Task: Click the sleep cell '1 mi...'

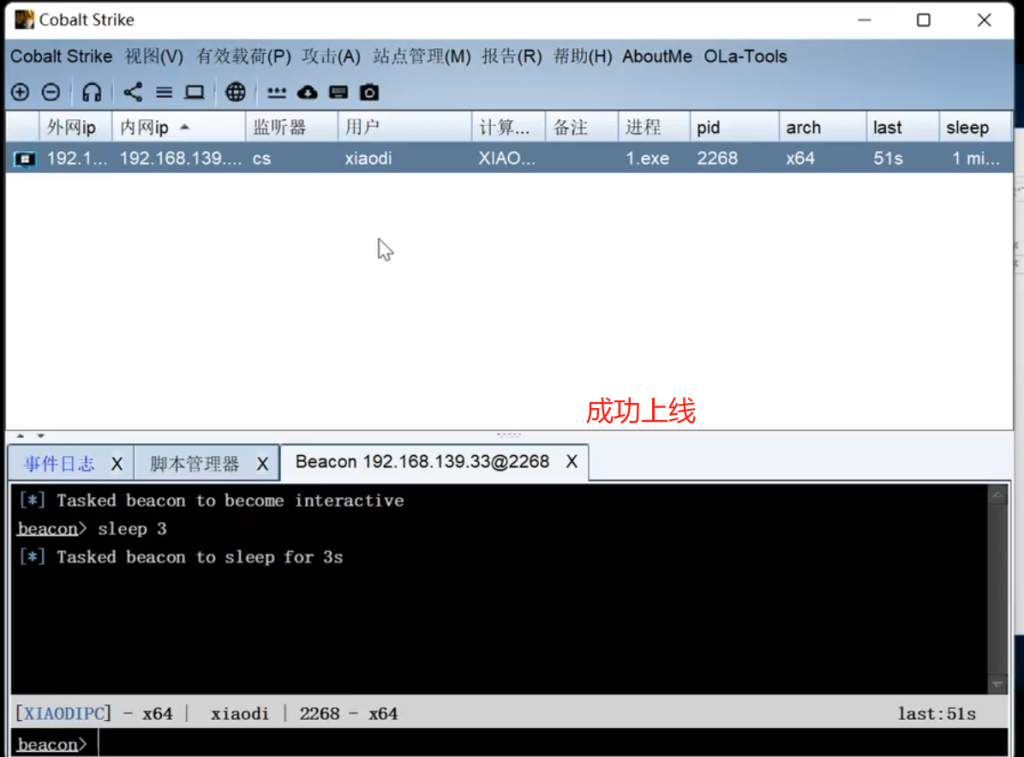Action: click(x=976, y=159)
